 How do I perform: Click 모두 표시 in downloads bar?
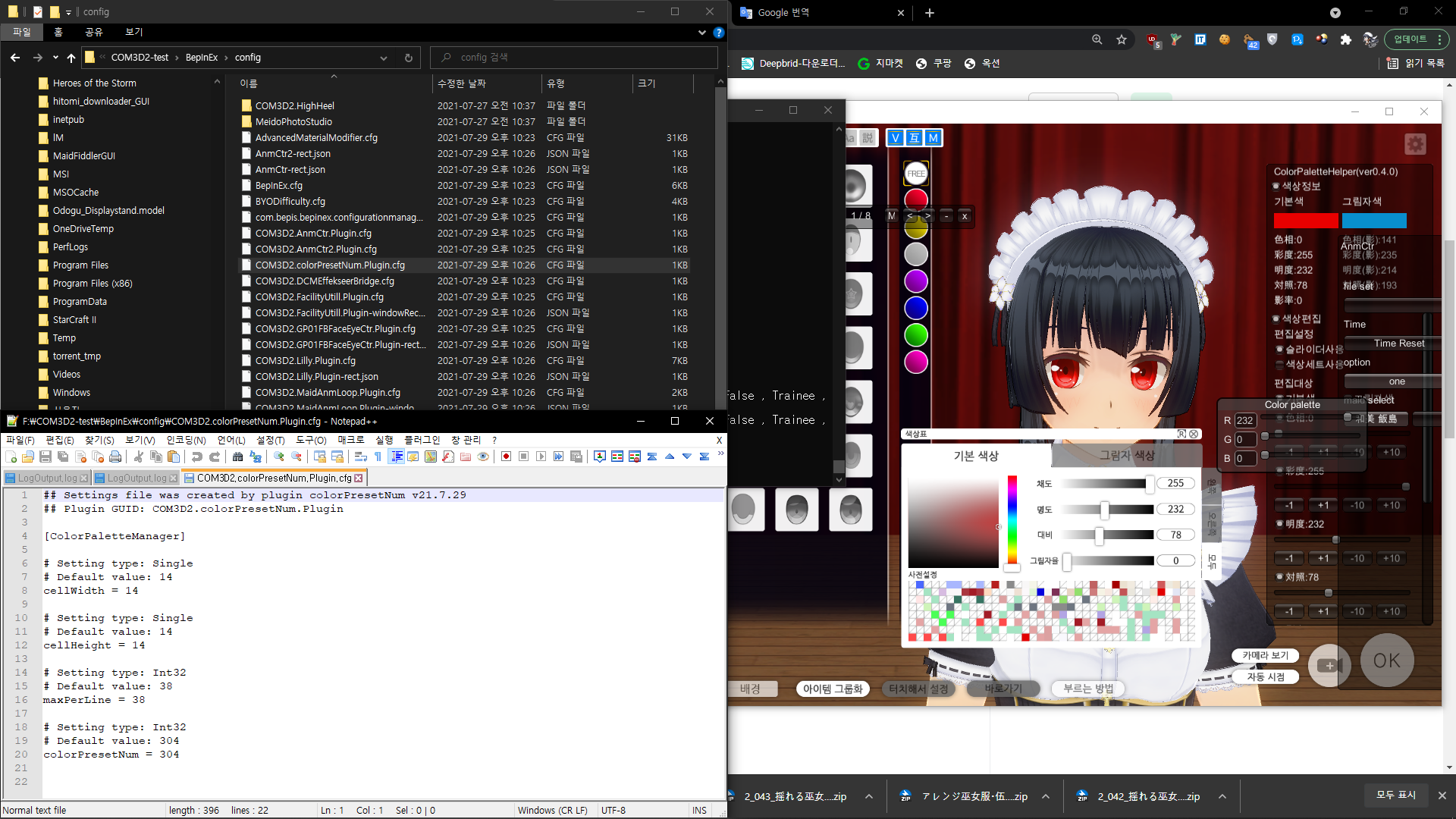pyautogui.click(x=1396, y=795)
